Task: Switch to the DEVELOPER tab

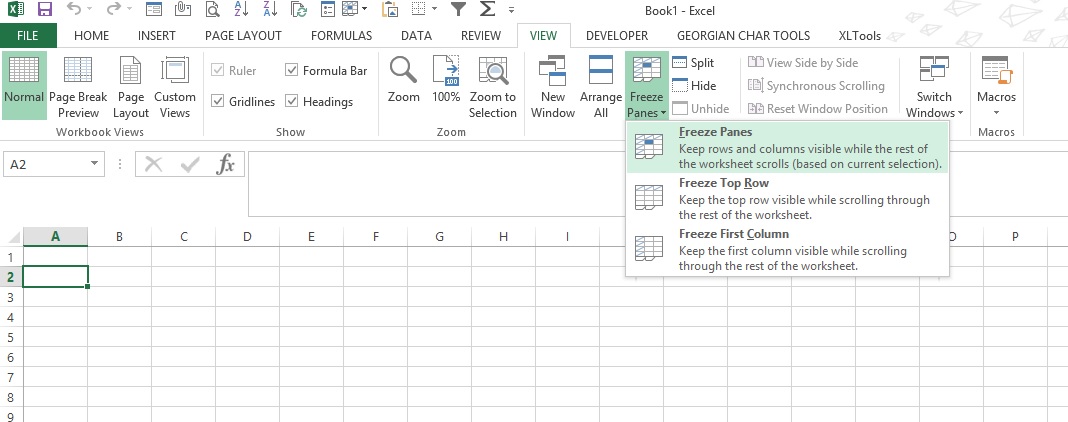Action: (x=617, y=35)
